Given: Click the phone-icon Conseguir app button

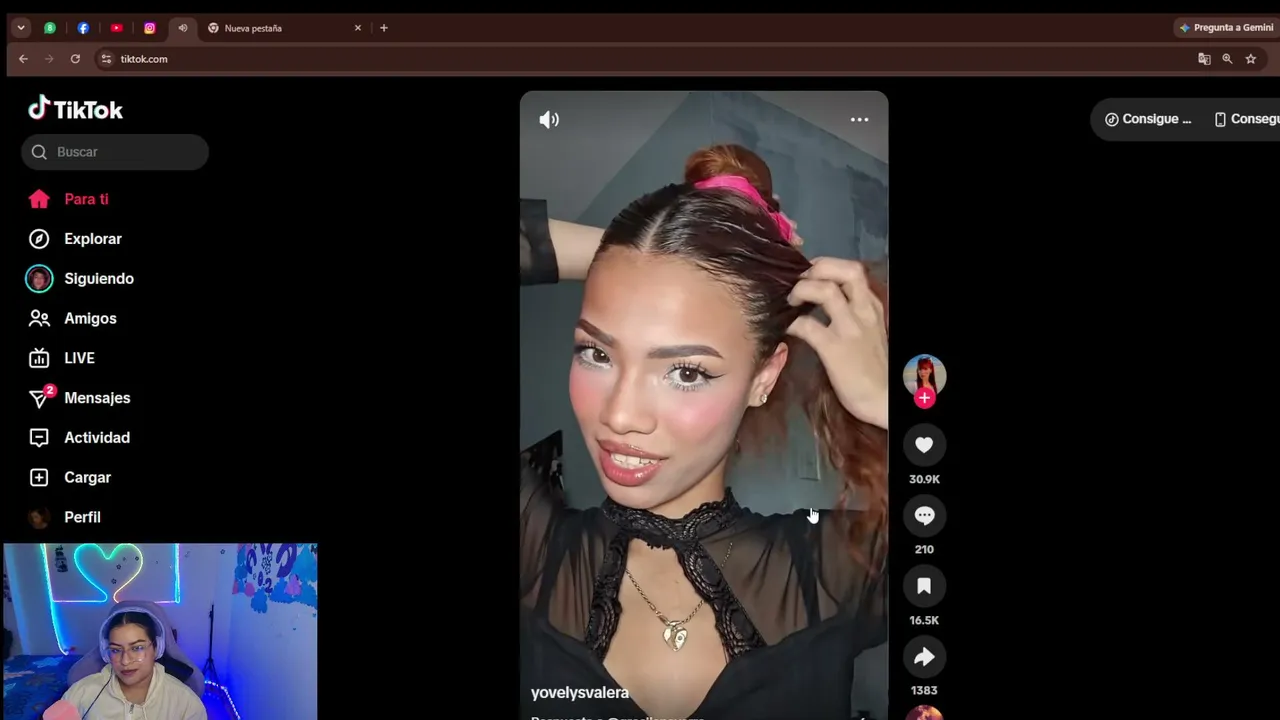Looking at the screenshot, I should point(1246,119).
